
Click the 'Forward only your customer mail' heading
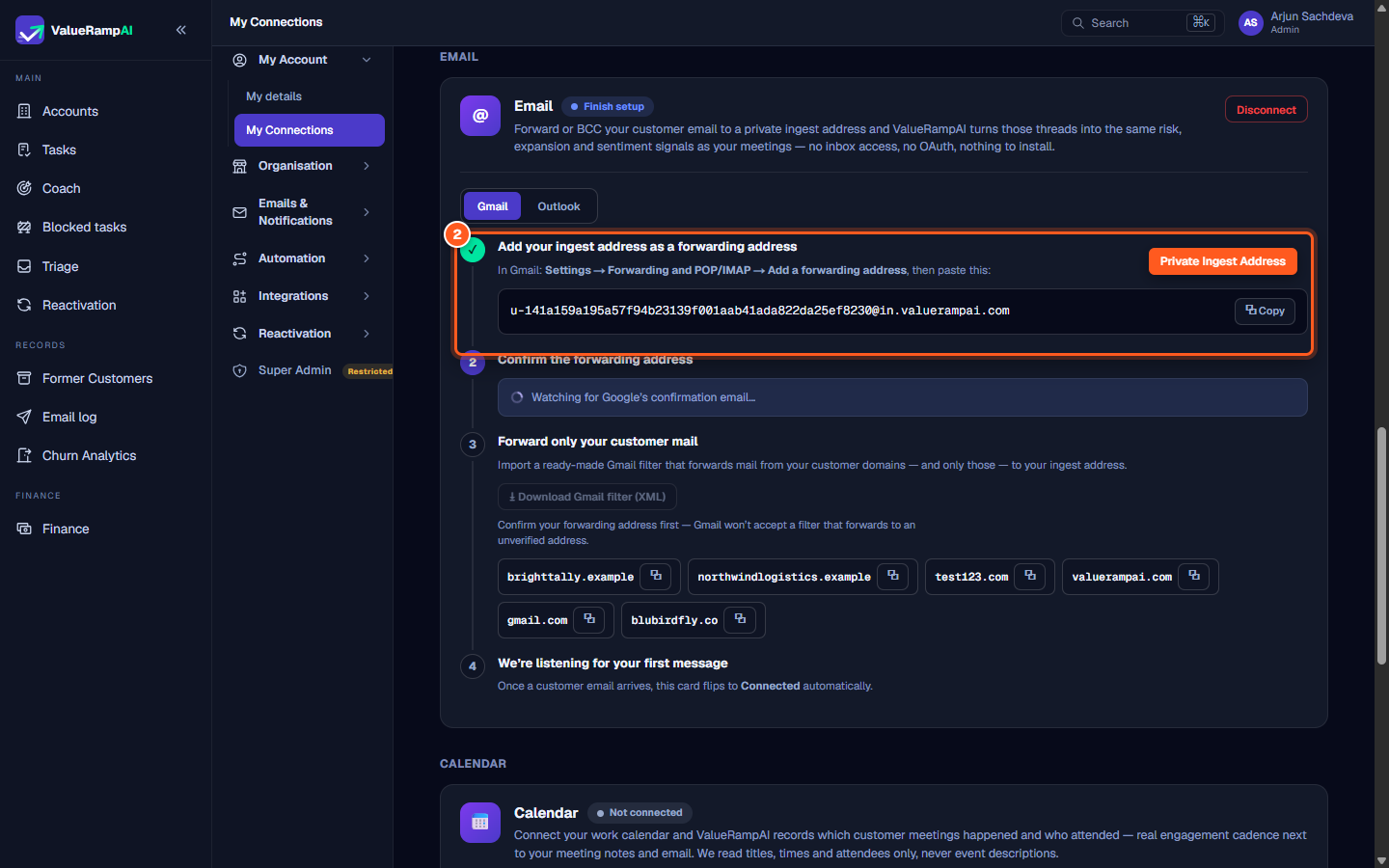click(598, 442)
